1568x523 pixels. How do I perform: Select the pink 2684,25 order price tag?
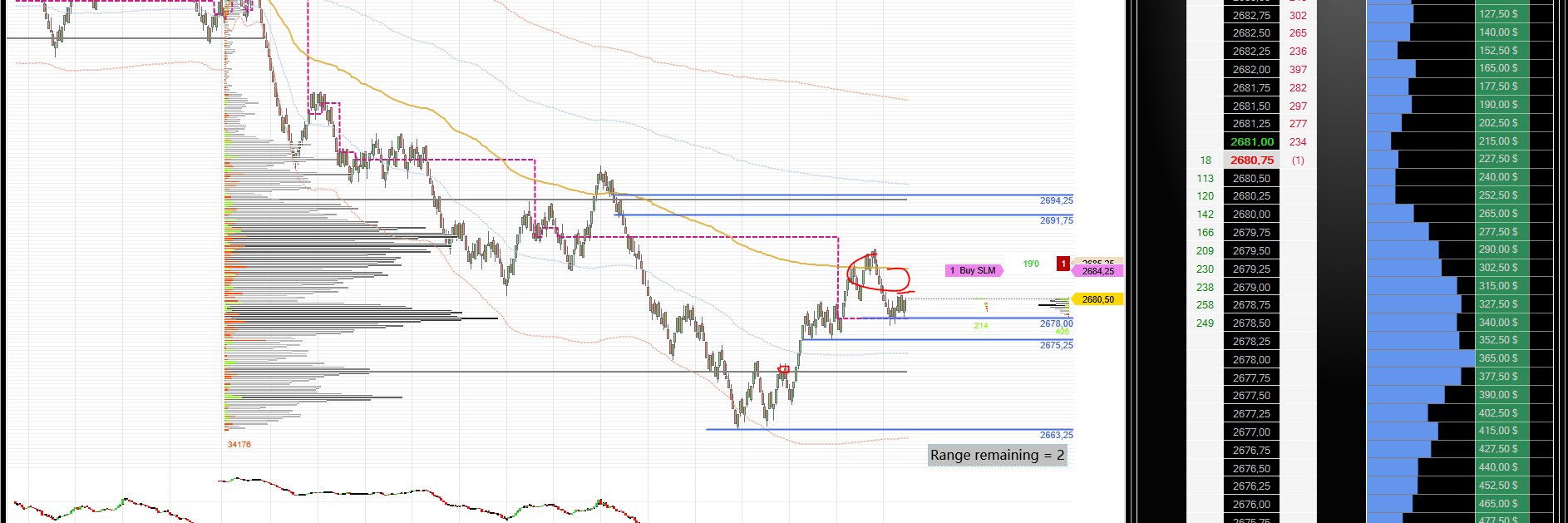(1097, 271)
